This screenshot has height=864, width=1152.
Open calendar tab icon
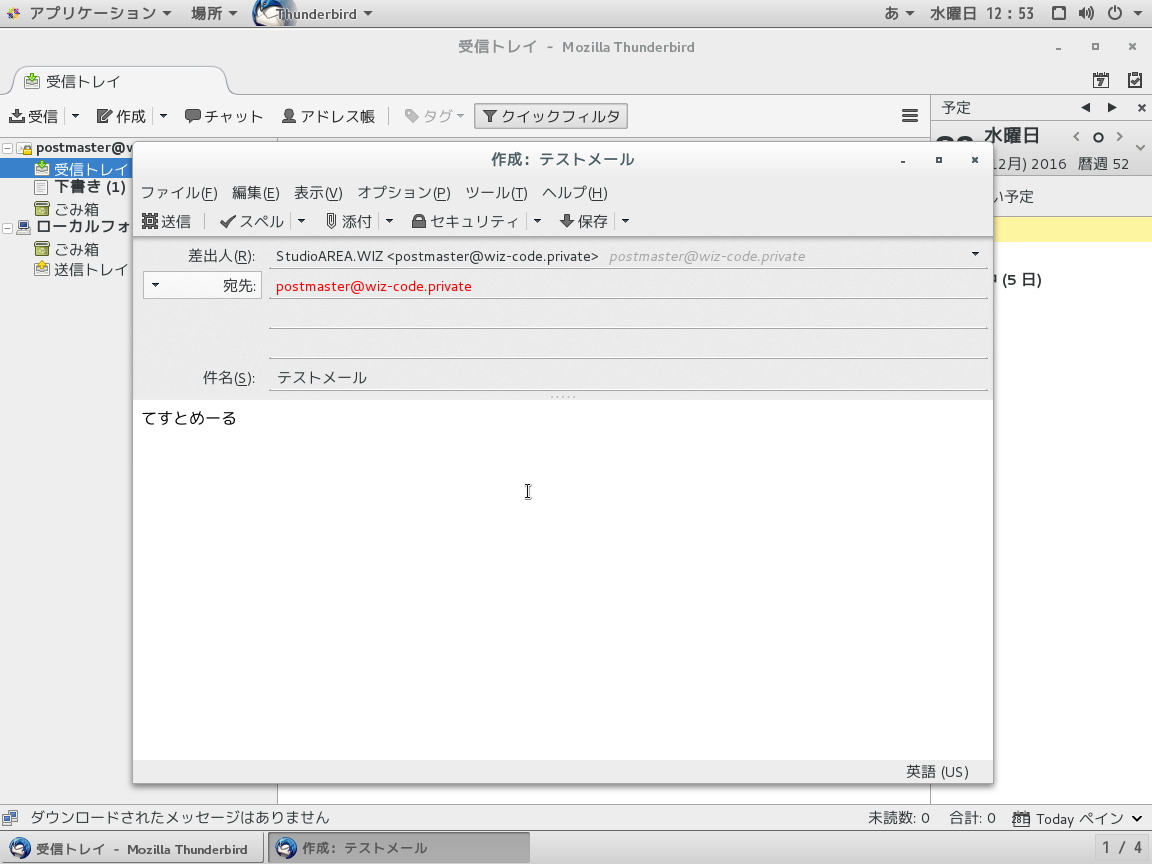(1101, 80)
